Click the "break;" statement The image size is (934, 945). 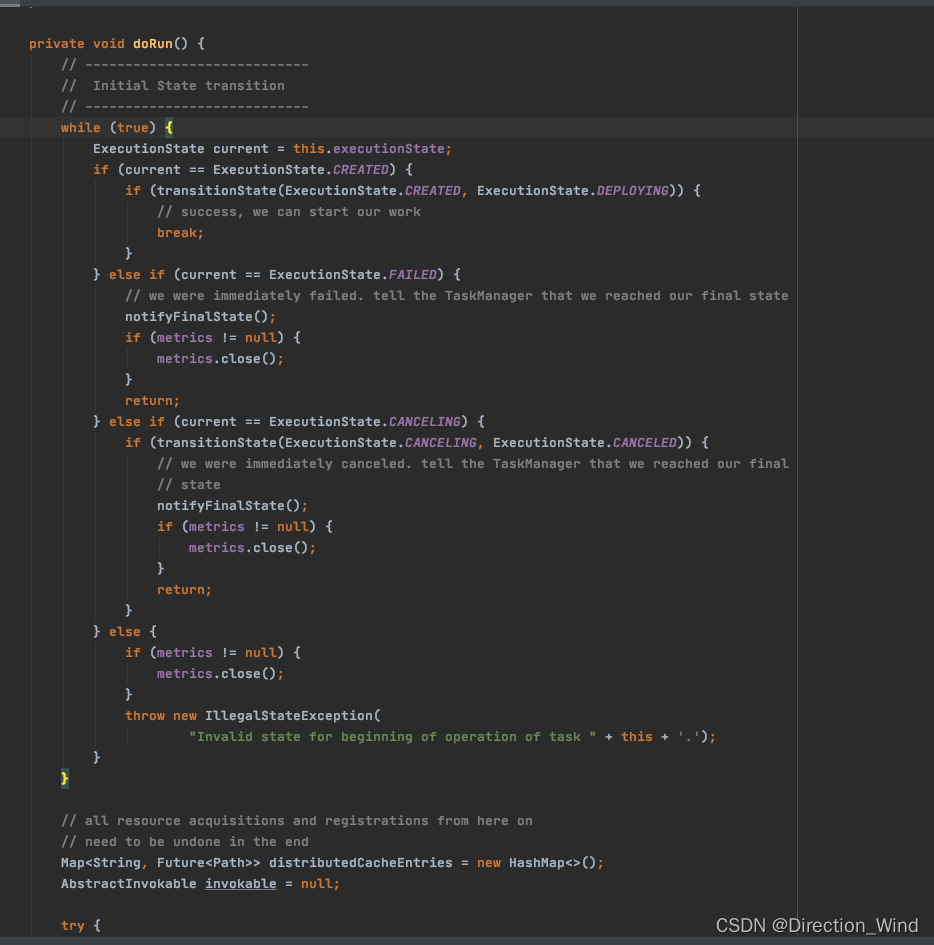(x=180, y=233)
